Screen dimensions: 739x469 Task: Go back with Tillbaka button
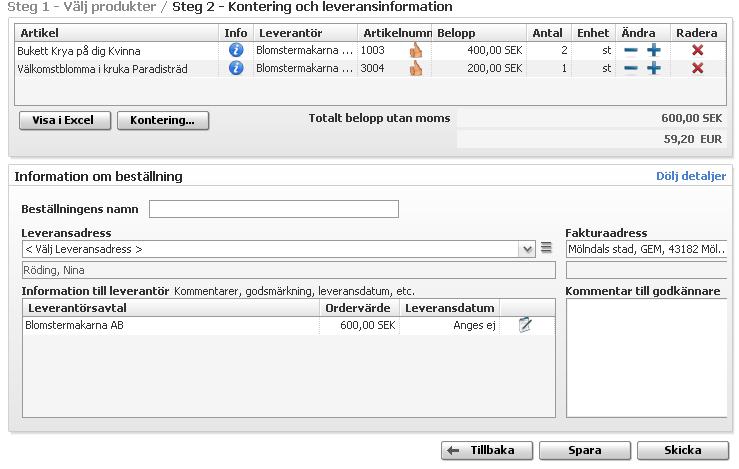pyautogui.click(x=487, y=450)
